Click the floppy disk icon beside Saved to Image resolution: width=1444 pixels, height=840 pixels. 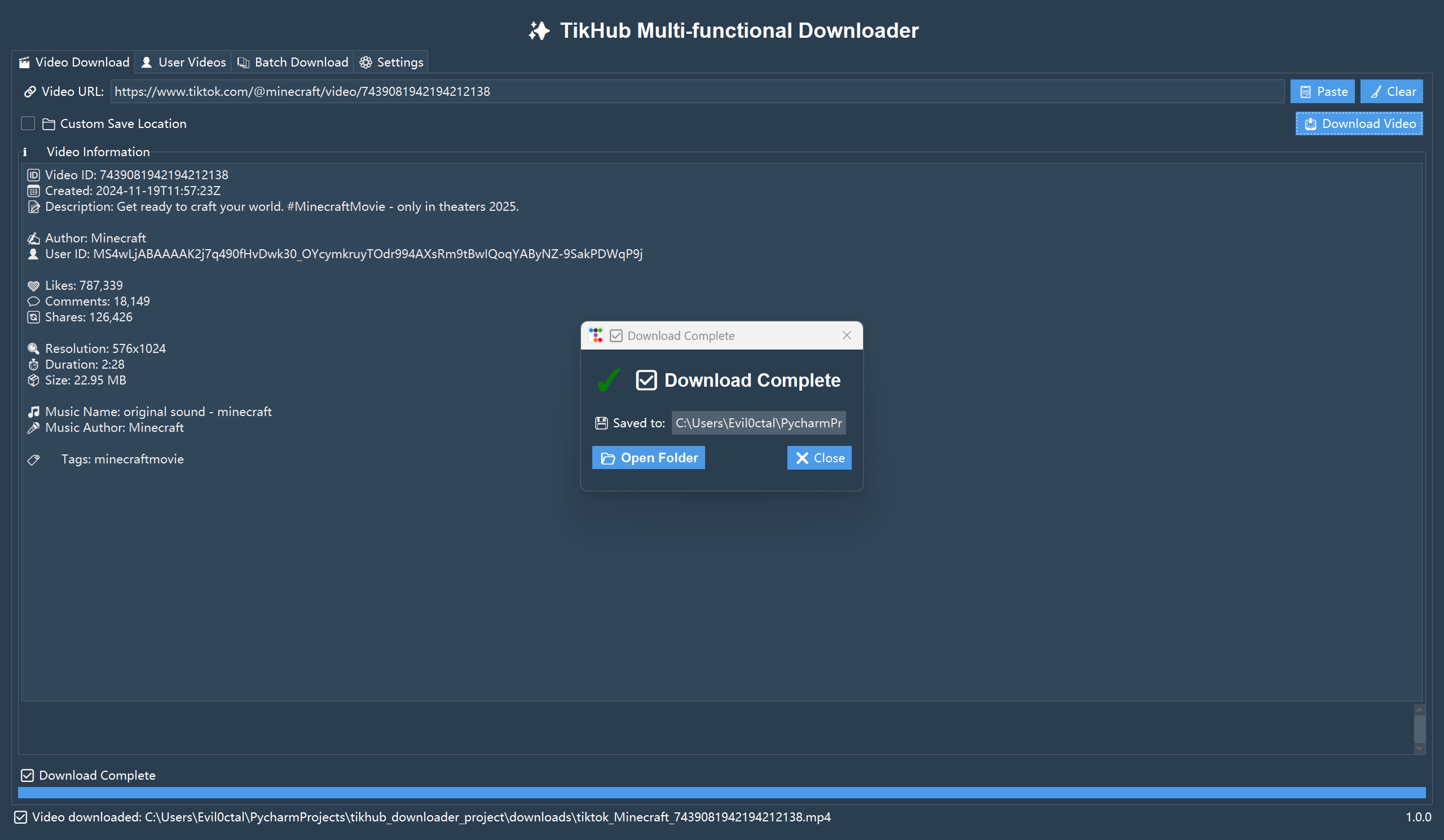(x=601, y=423)
